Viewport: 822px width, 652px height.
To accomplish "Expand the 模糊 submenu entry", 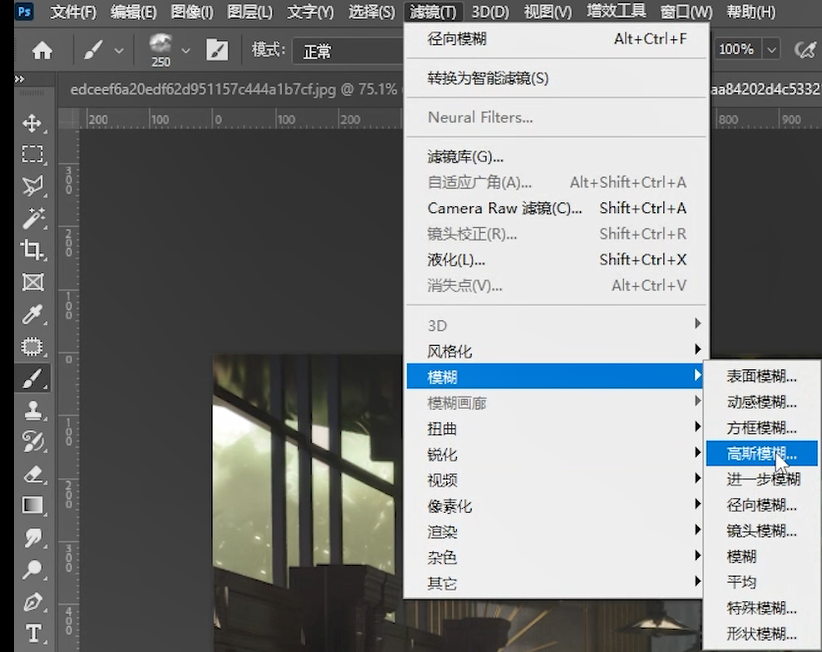I will (555, 376).
